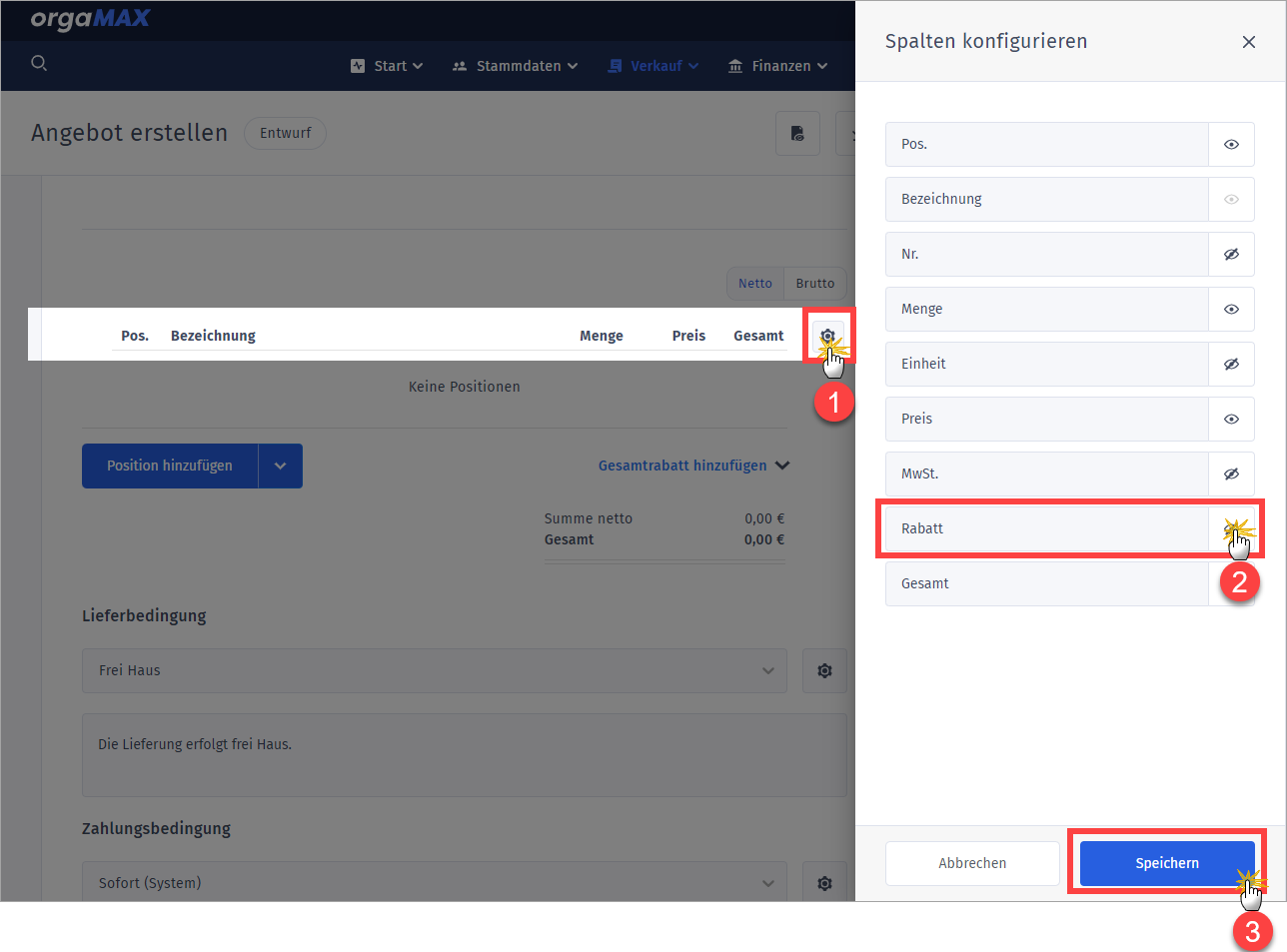Viewport: 1287px width, 952px height.
Task: Click the 'Spalten konfigurieren' panel title
Action: point(986,41)
